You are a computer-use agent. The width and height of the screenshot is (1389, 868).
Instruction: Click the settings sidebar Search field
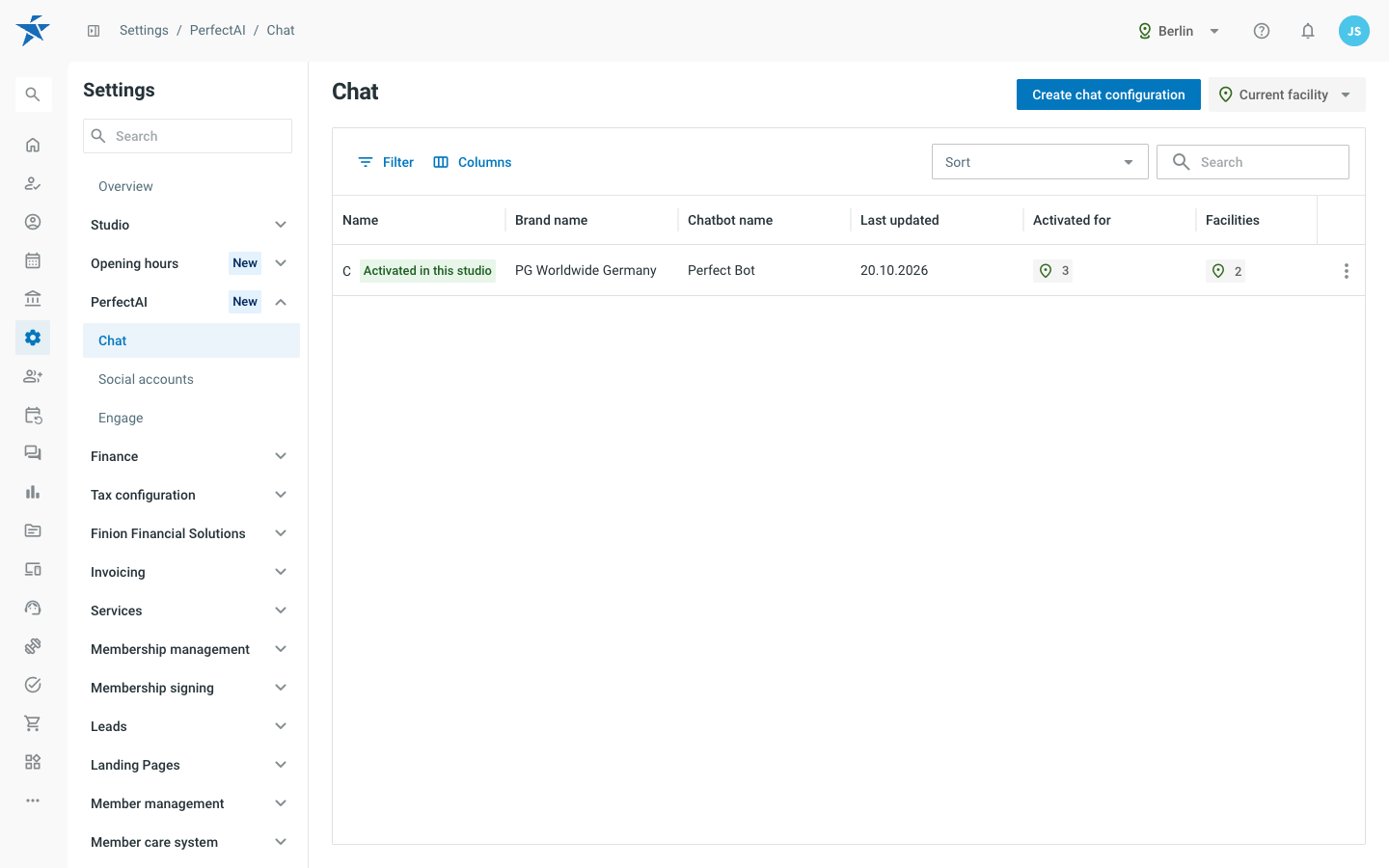point(187,136)
